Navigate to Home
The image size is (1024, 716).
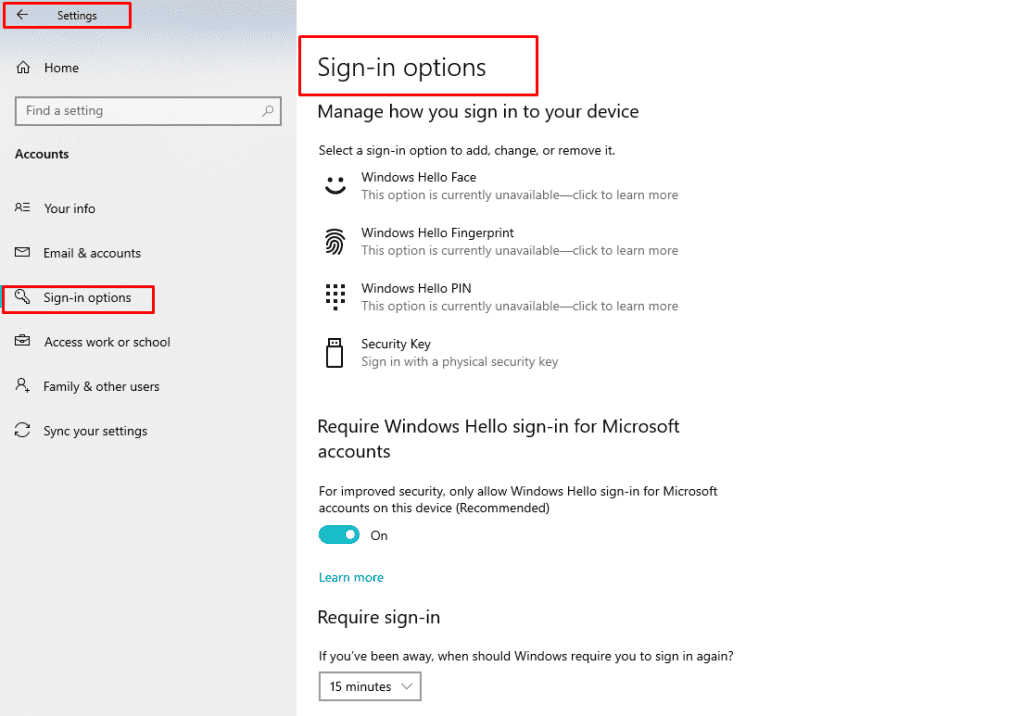61,67
